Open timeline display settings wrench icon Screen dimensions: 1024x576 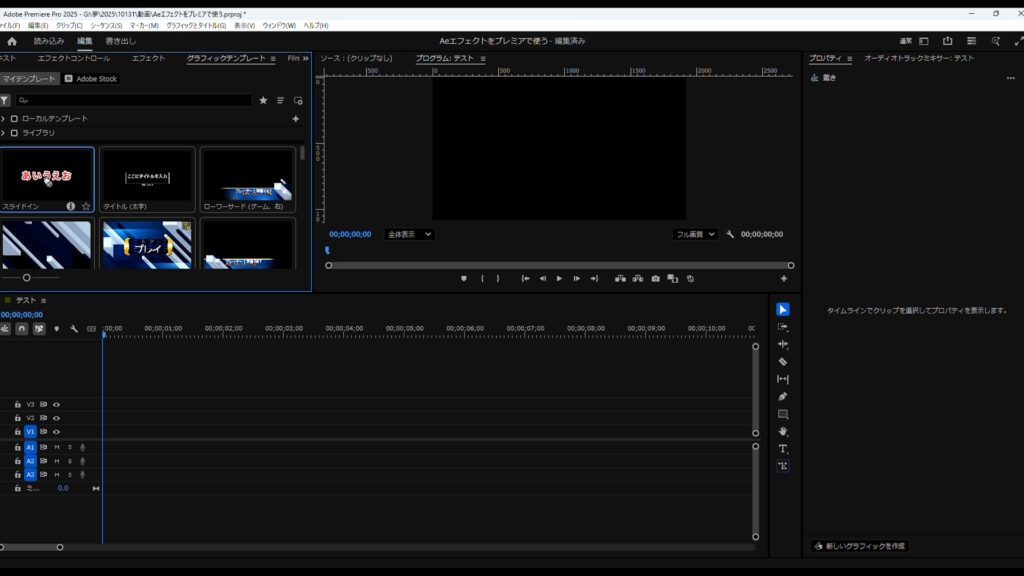[x=74, y=328]
